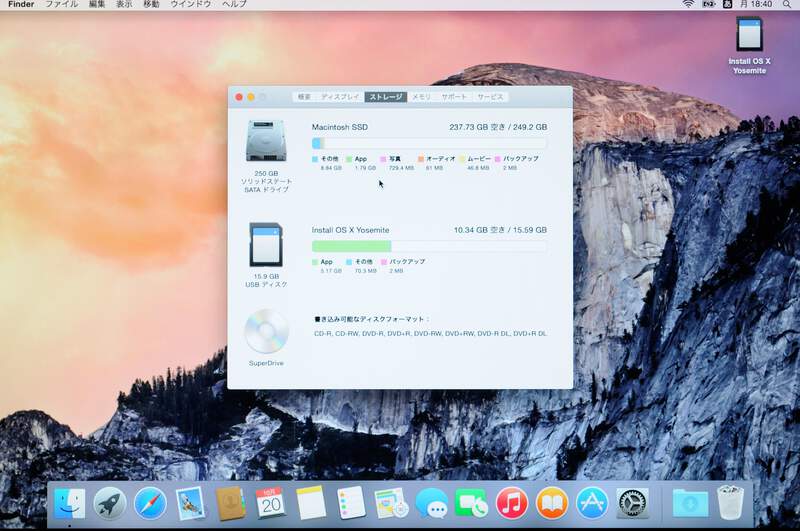The width and height of the screenshot is (800, 531).
Task: Switch to the メモリ tab
Action: click(x=421, y=97)
